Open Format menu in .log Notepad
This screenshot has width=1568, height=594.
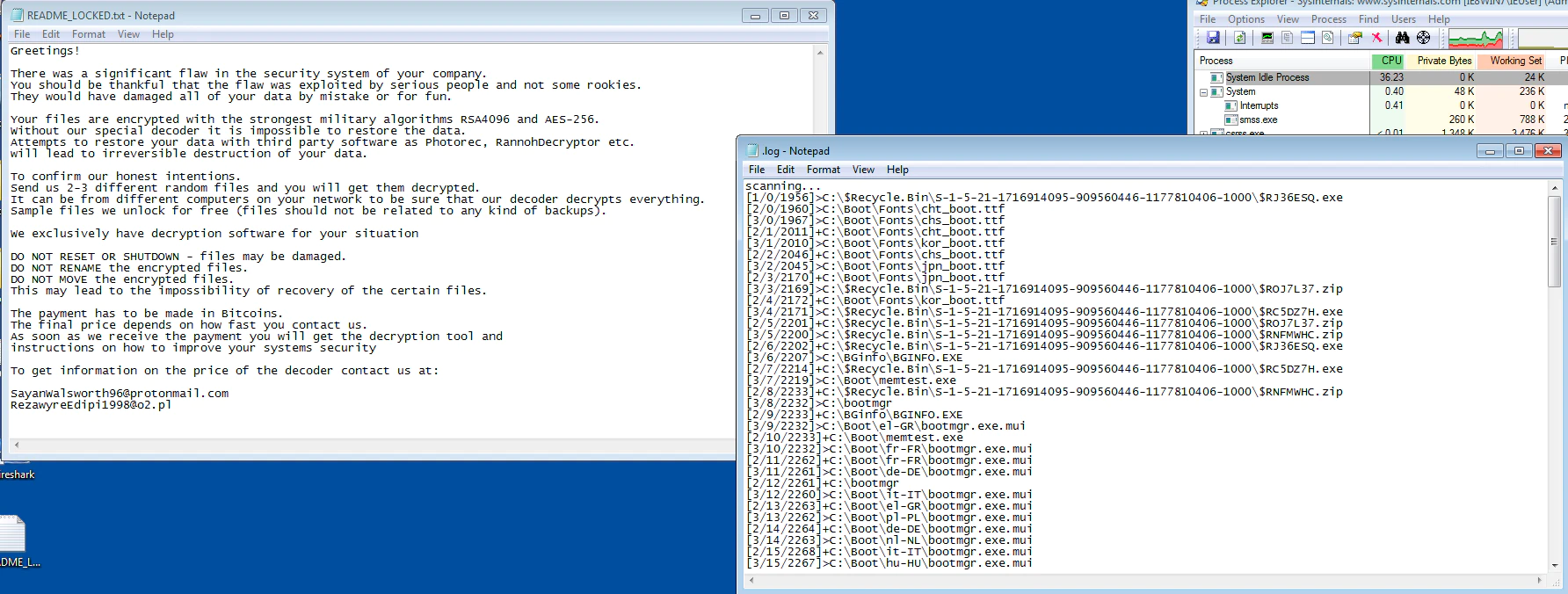click(824, 170)
